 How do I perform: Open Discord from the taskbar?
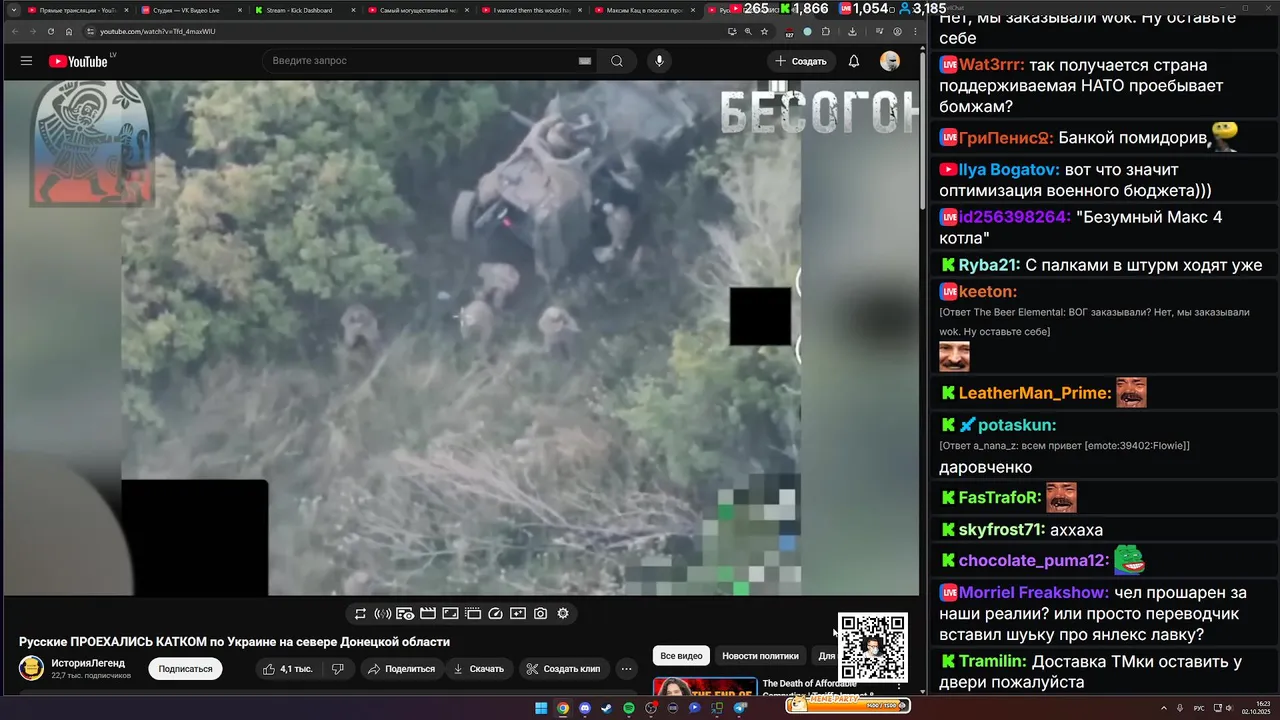click(585, 708)
